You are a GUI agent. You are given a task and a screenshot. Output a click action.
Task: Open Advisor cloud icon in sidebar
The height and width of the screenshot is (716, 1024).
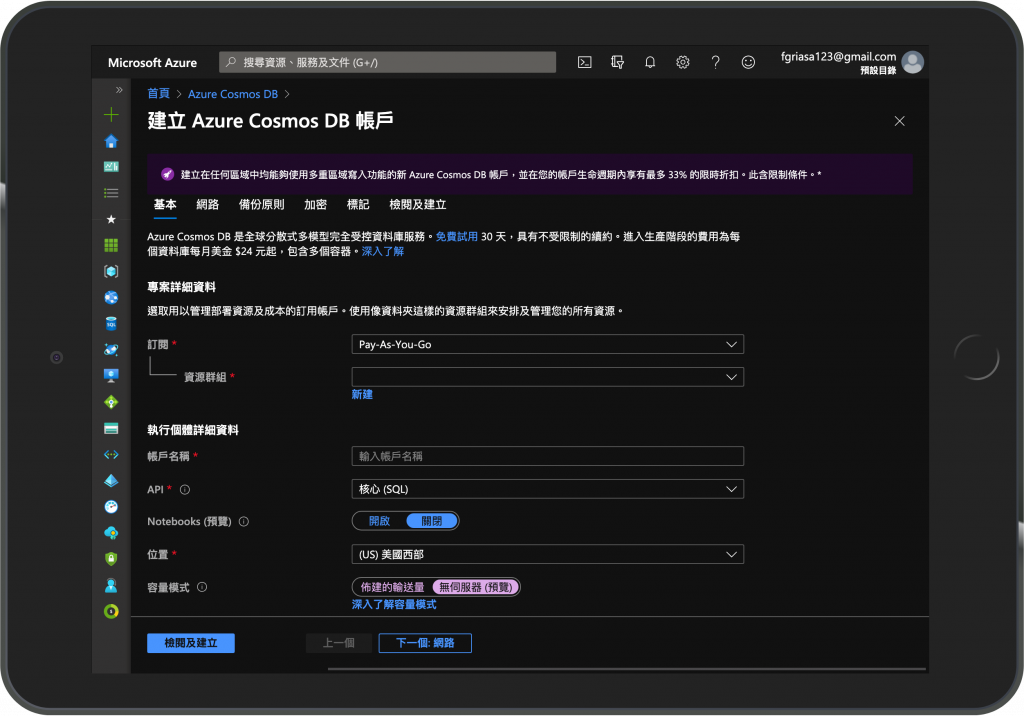(111, 533)
